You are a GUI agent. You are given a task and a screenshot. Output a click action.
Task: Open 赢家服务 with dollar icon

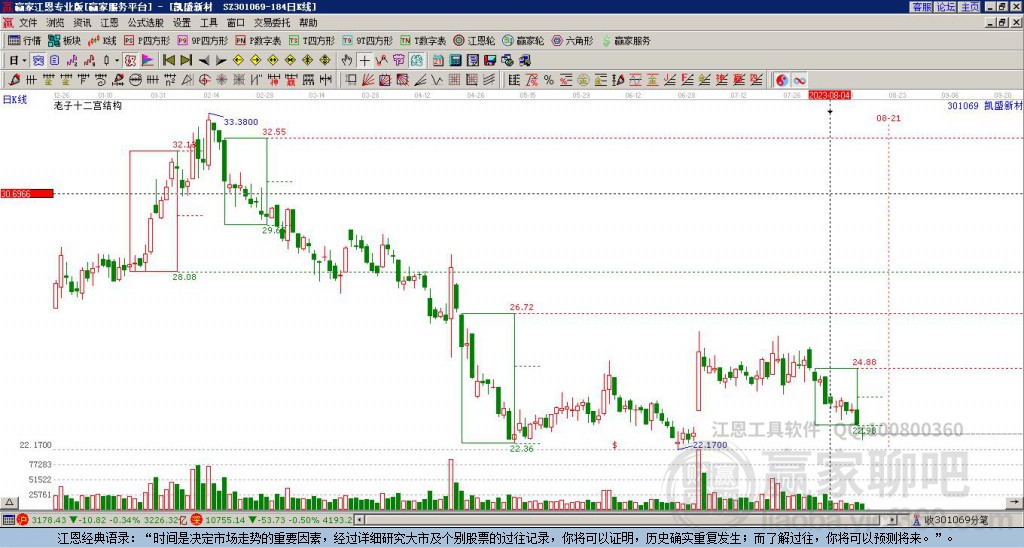tap(626, 40)
